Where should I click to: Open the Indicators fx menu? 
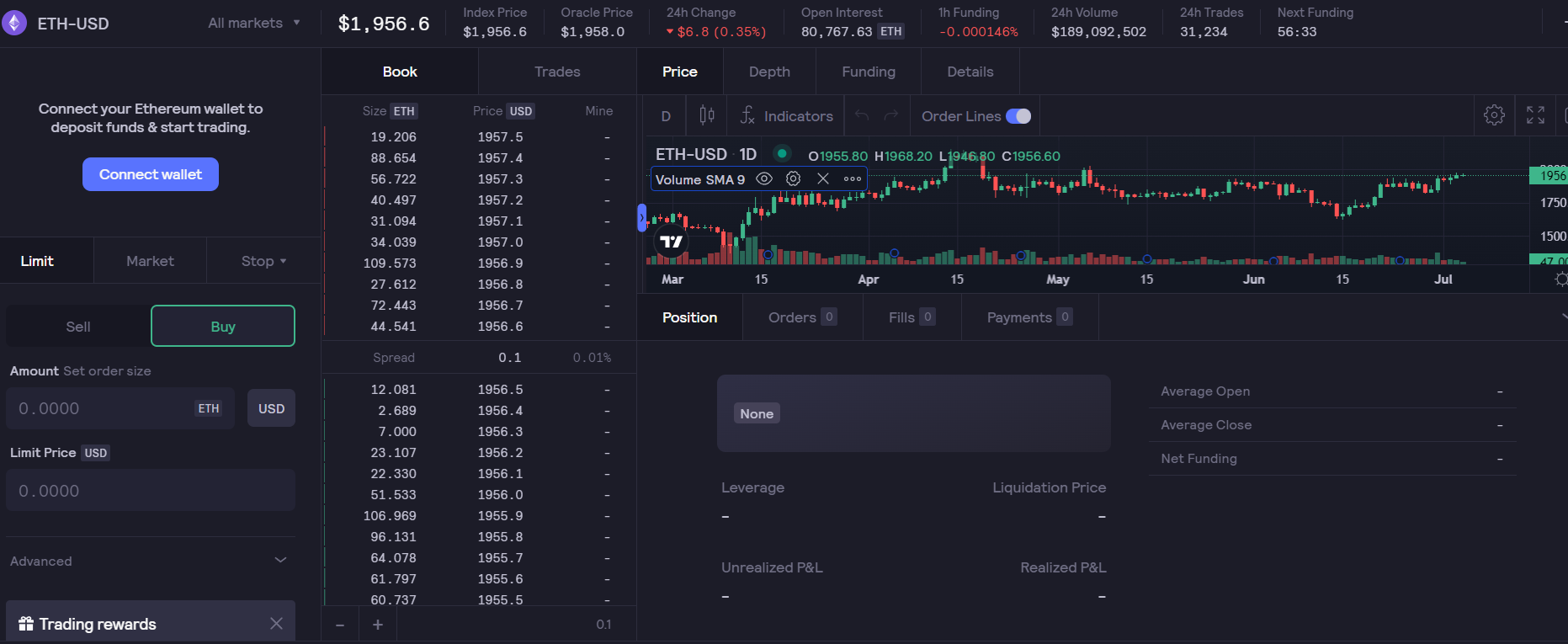pyautogui.click(x=787, y=116)
